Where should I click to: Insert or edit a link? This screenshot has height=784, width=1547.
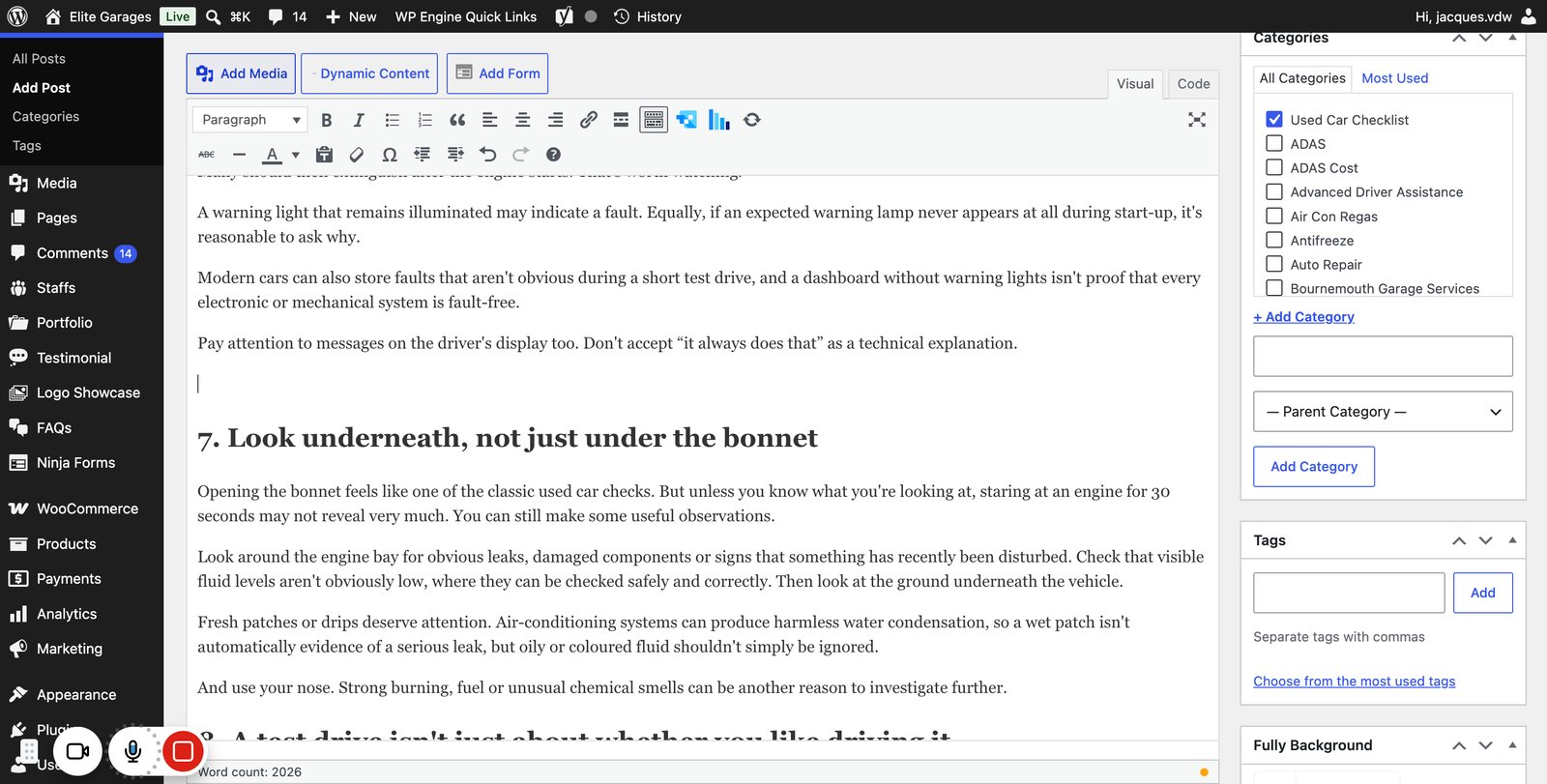[x=588, y=120]
